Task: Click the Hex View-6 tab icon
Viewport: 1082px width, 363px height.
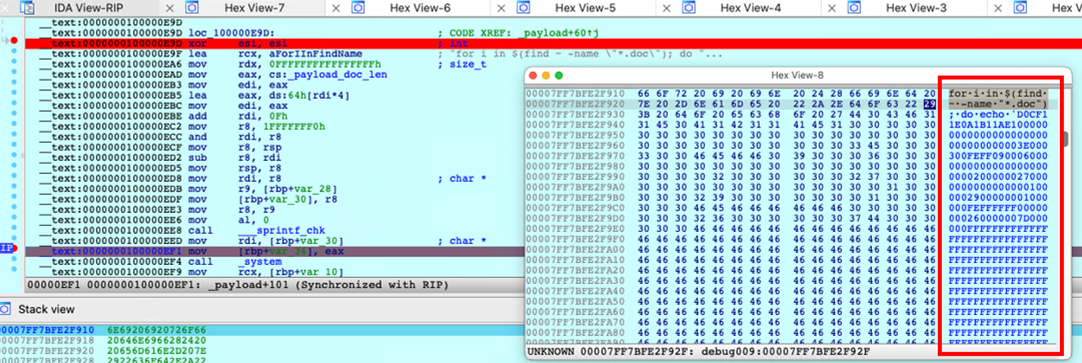Action: coord(358,8)
